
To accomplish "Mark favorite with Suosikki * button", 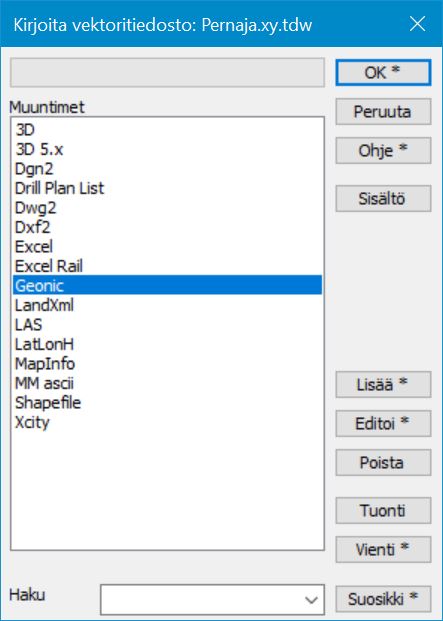I will coord(383,599).
